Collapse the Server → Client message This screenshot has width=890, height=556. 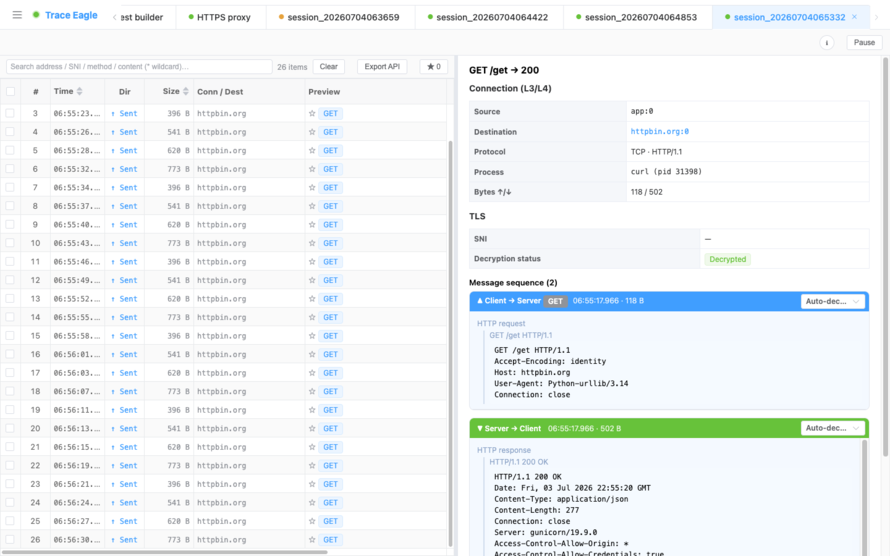pos(480,428)
